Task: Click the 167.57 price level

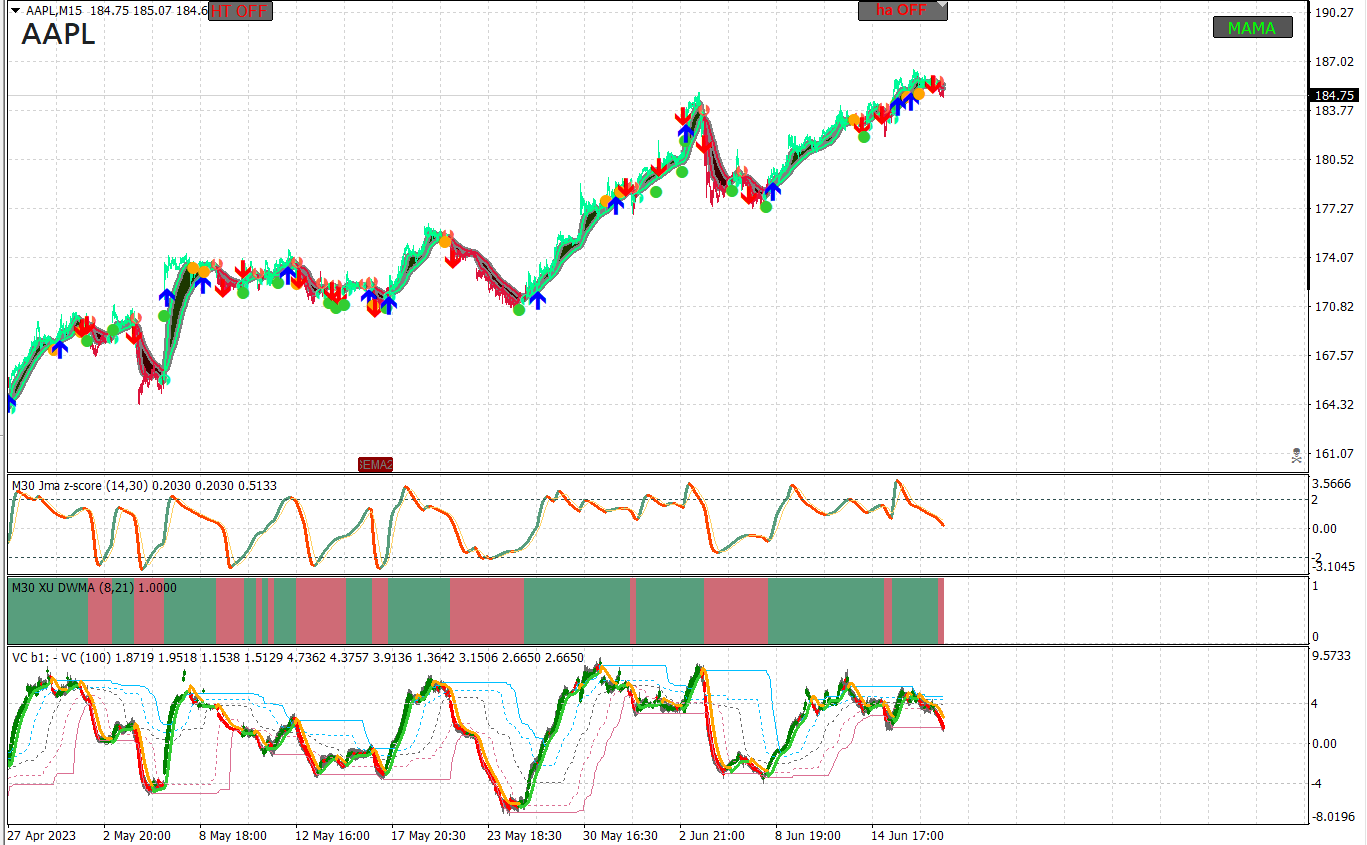Action: pyautogui.click(x=1334, y=356)
